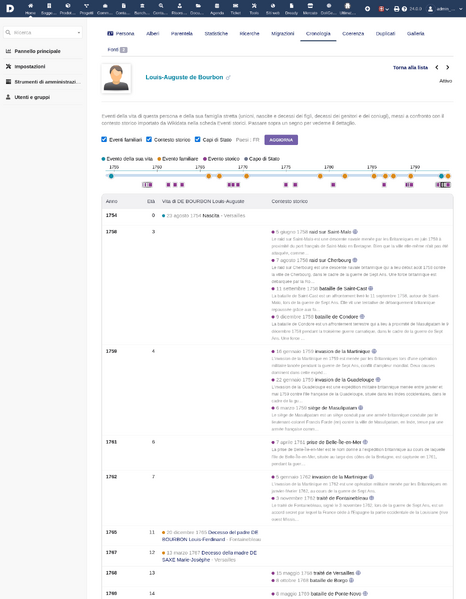Click the Pannello principale sidebar icon
Viewport: 466px width, 599px height.
tap(8, 51)
